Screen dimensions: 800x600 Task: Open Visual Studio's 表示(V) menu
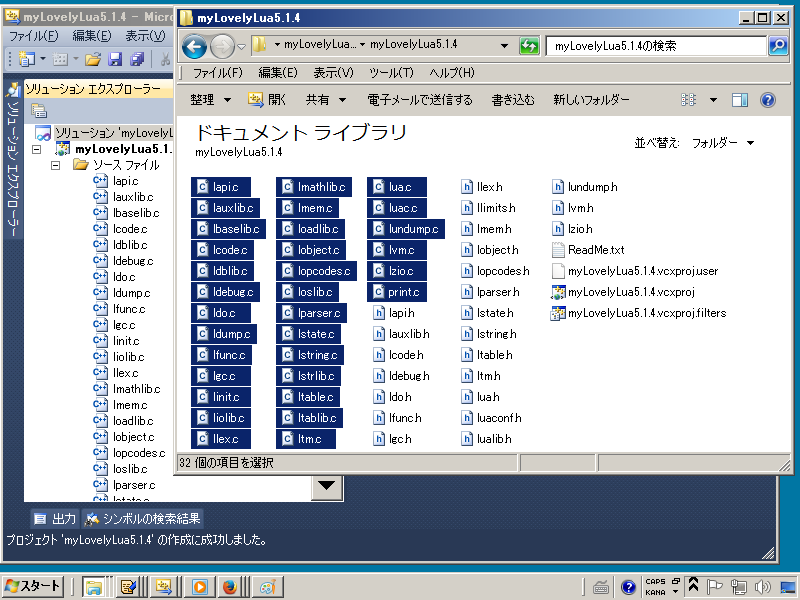coord(145,36)
